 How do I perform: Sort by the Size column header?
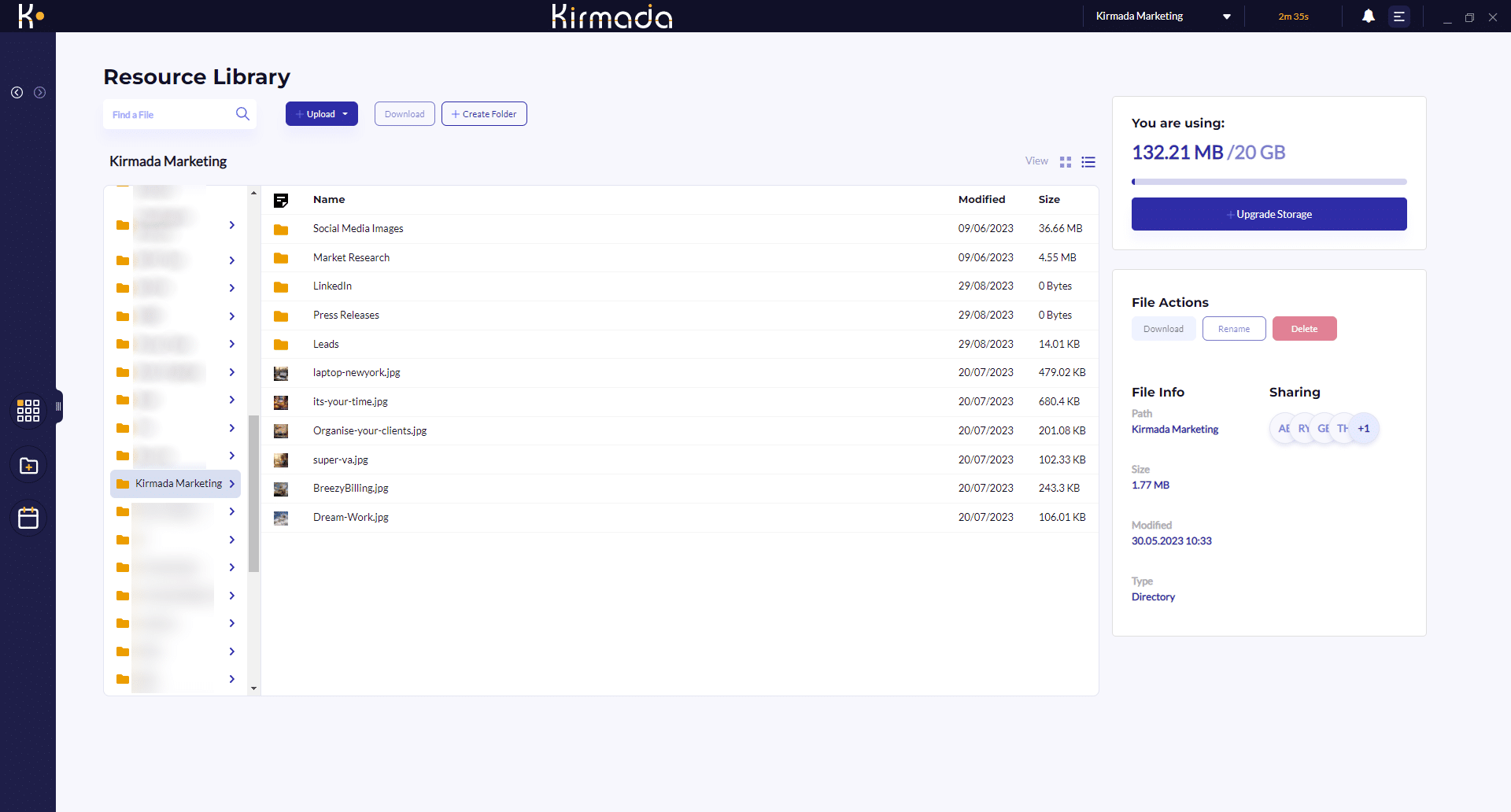click(x=1049, y=200)
